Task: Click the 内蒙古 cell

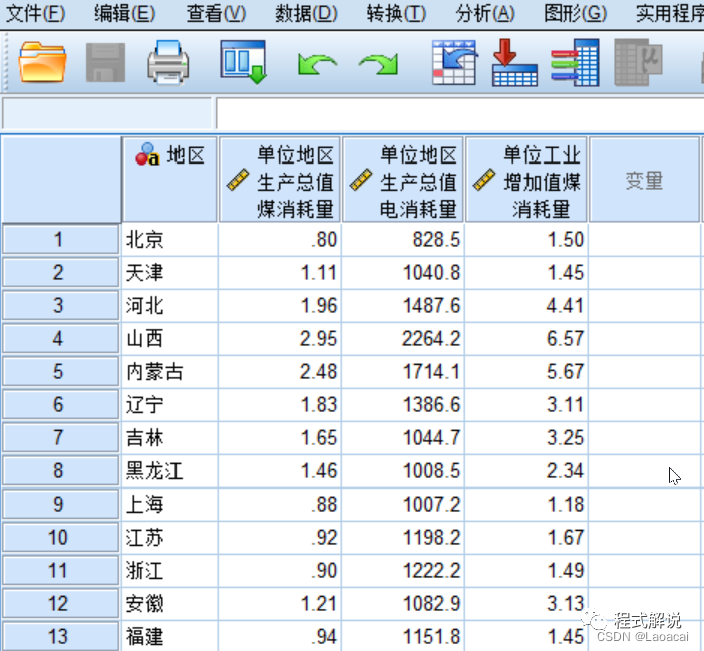Action: (x=169, y=371)
